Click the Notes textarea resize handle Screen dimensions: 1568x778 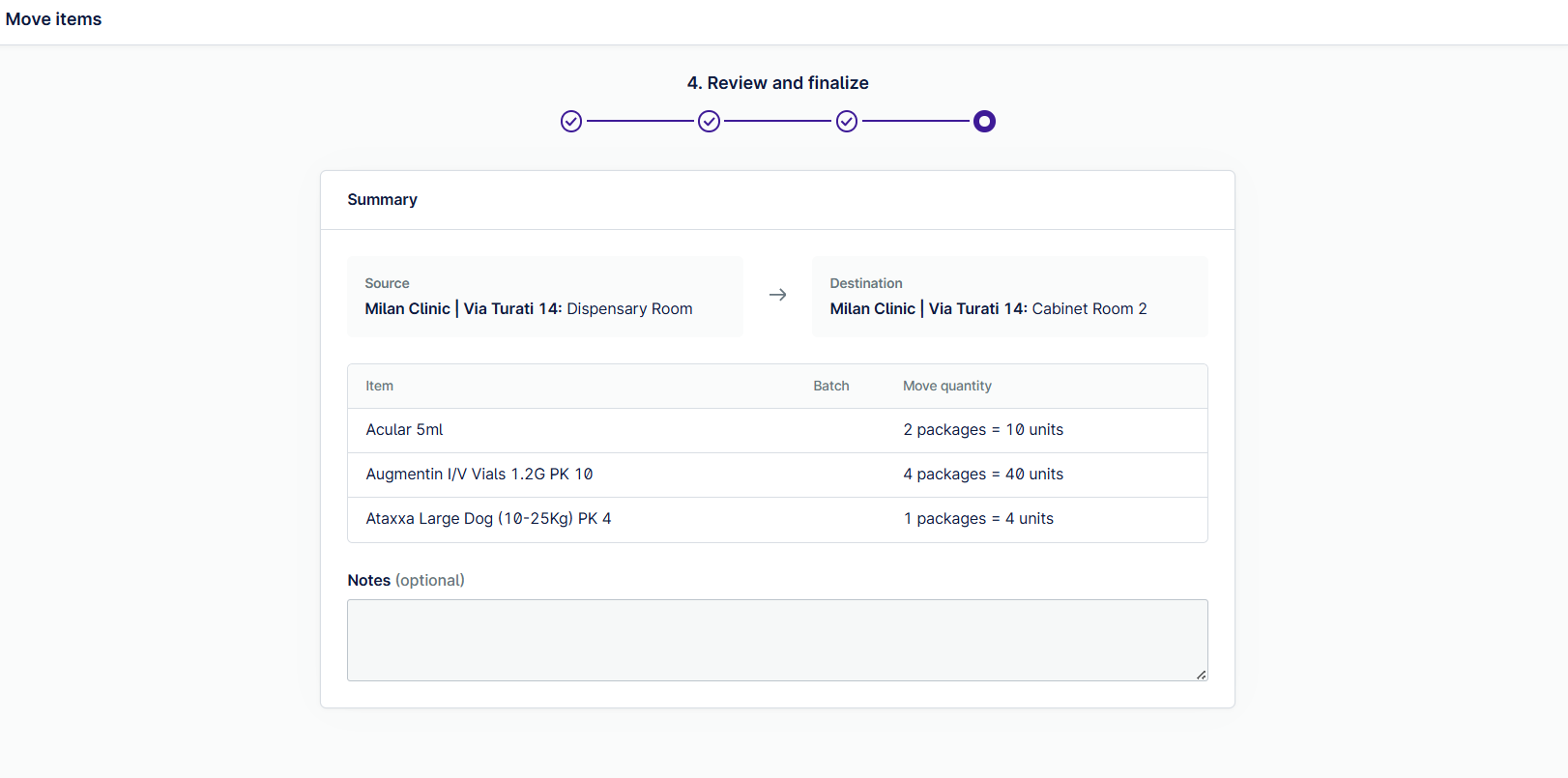click(x=1201, y=675)
